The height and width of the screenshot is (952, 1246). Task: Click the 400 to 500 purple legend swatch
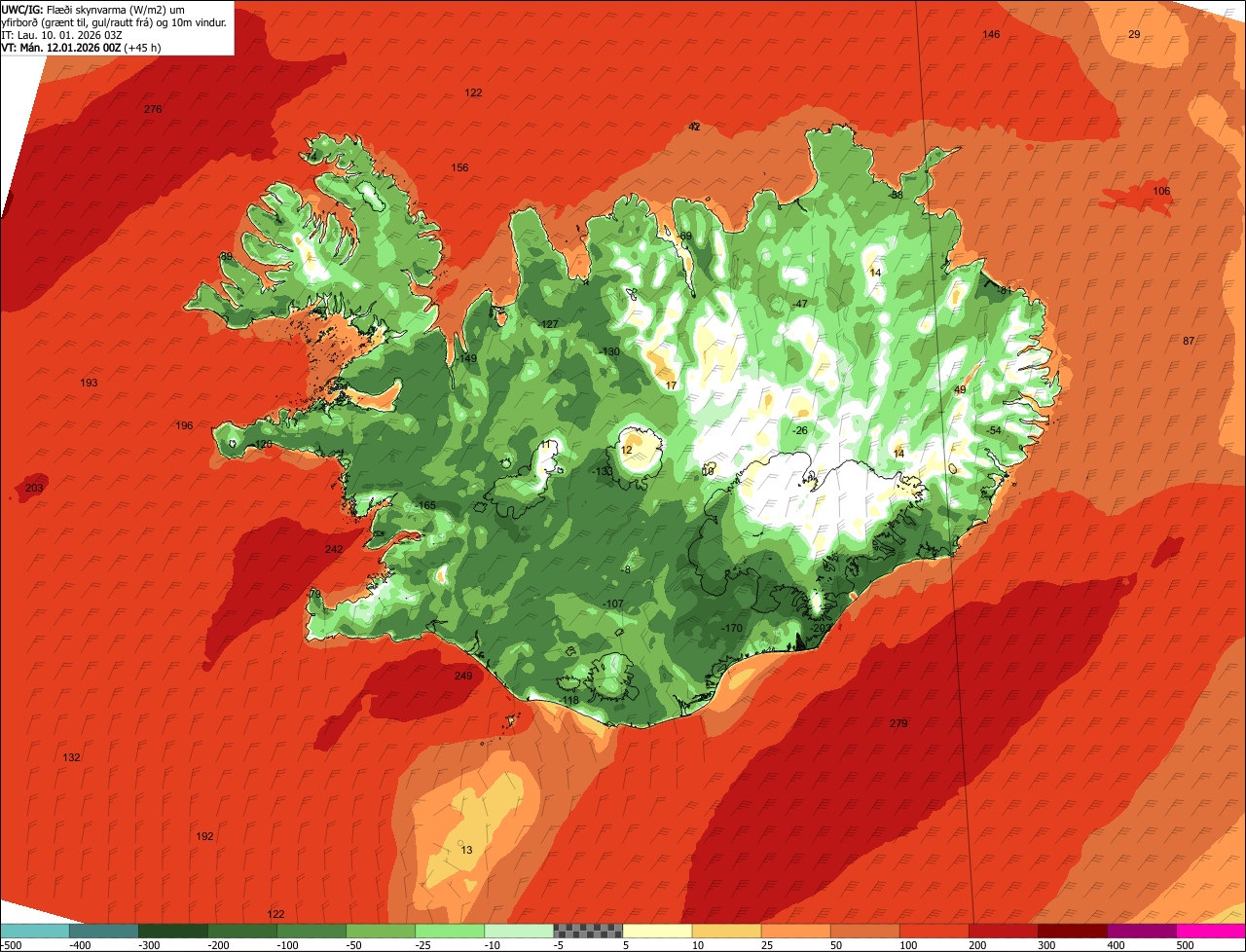(x=1142, y=931)
